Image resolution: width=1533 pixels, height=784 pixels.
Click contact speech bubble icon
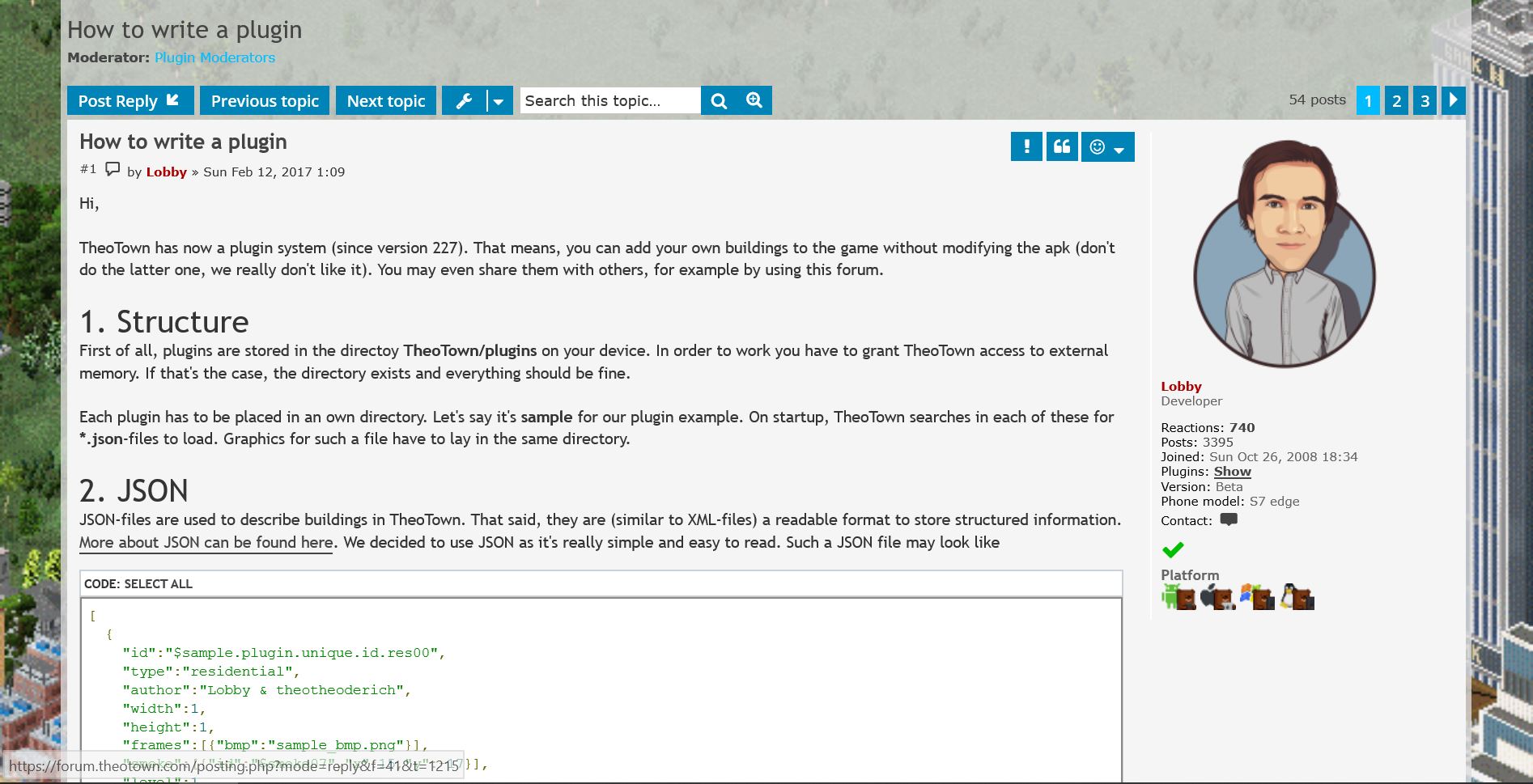click(x=1229, y=519)
